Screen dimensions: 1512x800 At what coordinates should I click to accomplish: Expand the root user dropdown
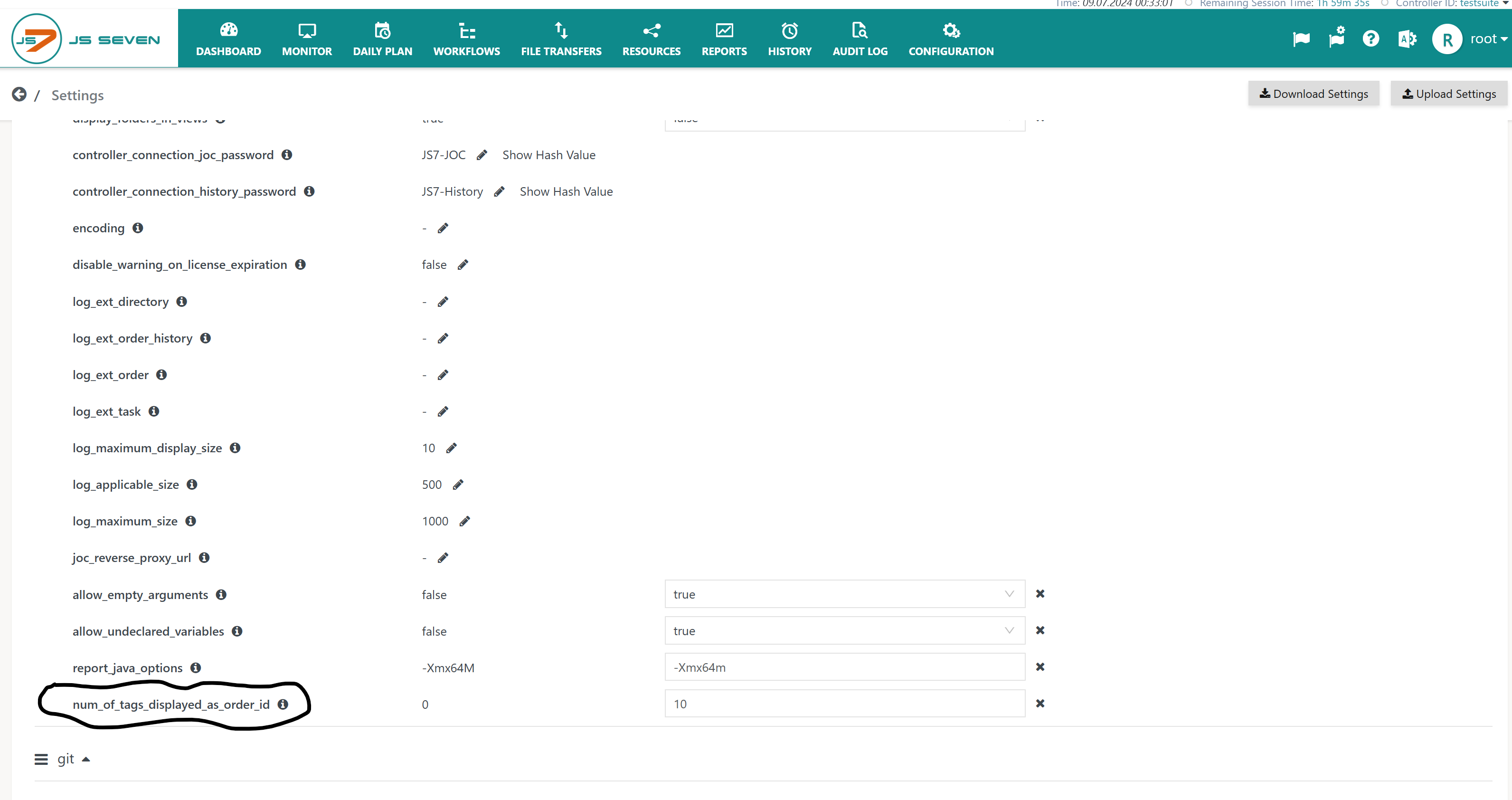pyautogui.click(x=1489, y=39)
